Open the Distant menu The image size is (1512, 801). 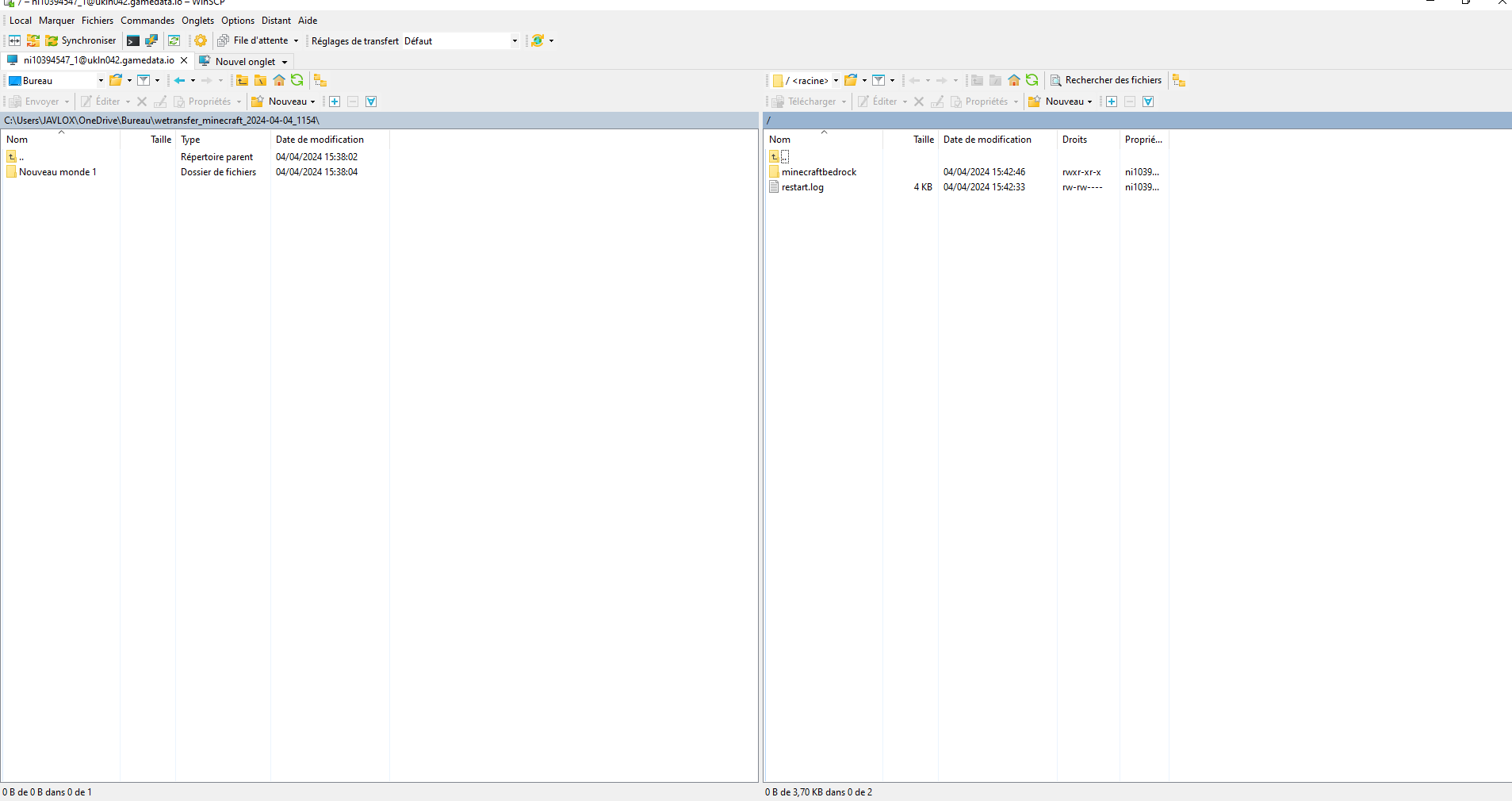tap(276, 21)
